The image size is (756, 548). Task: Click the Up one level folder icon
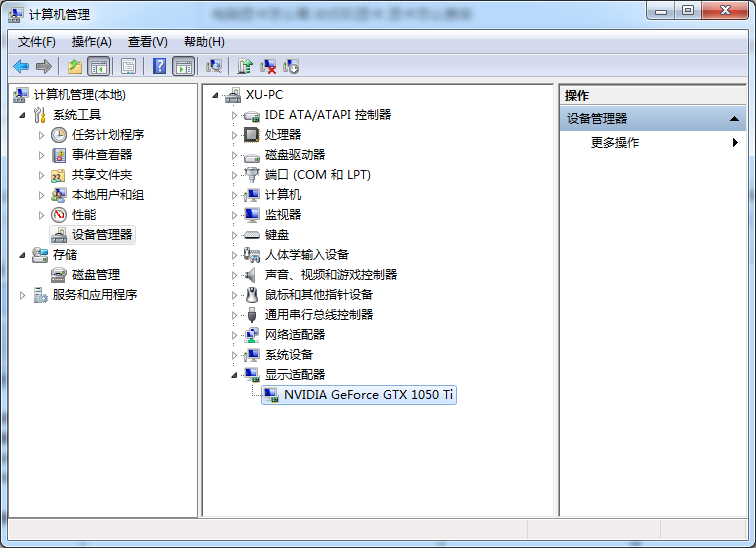coord(74,66)
